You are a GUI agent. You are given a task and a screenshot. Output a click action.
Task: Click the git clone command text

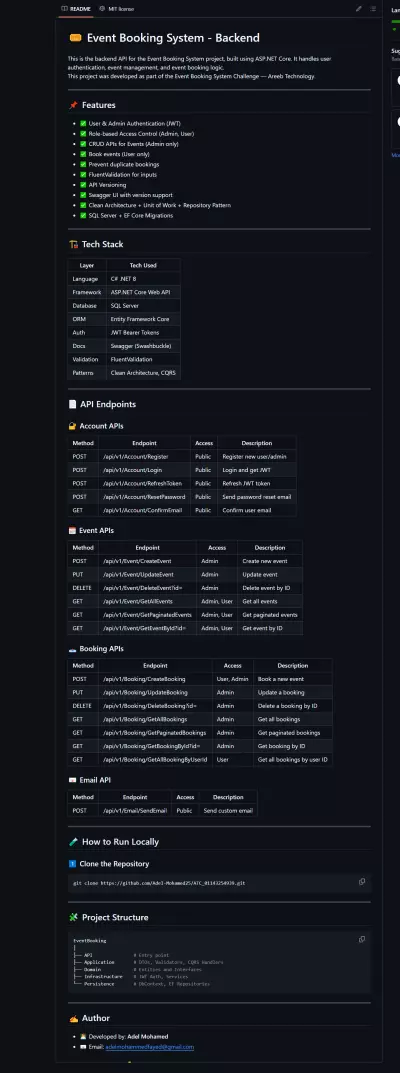click(159, 883)
